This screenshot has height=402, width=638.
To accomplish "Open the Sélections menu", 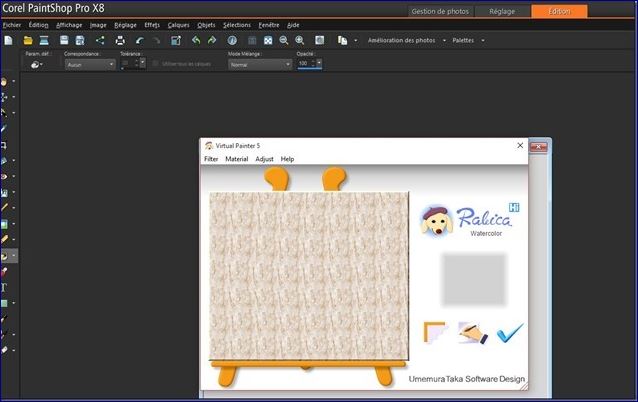I will 237,25.
